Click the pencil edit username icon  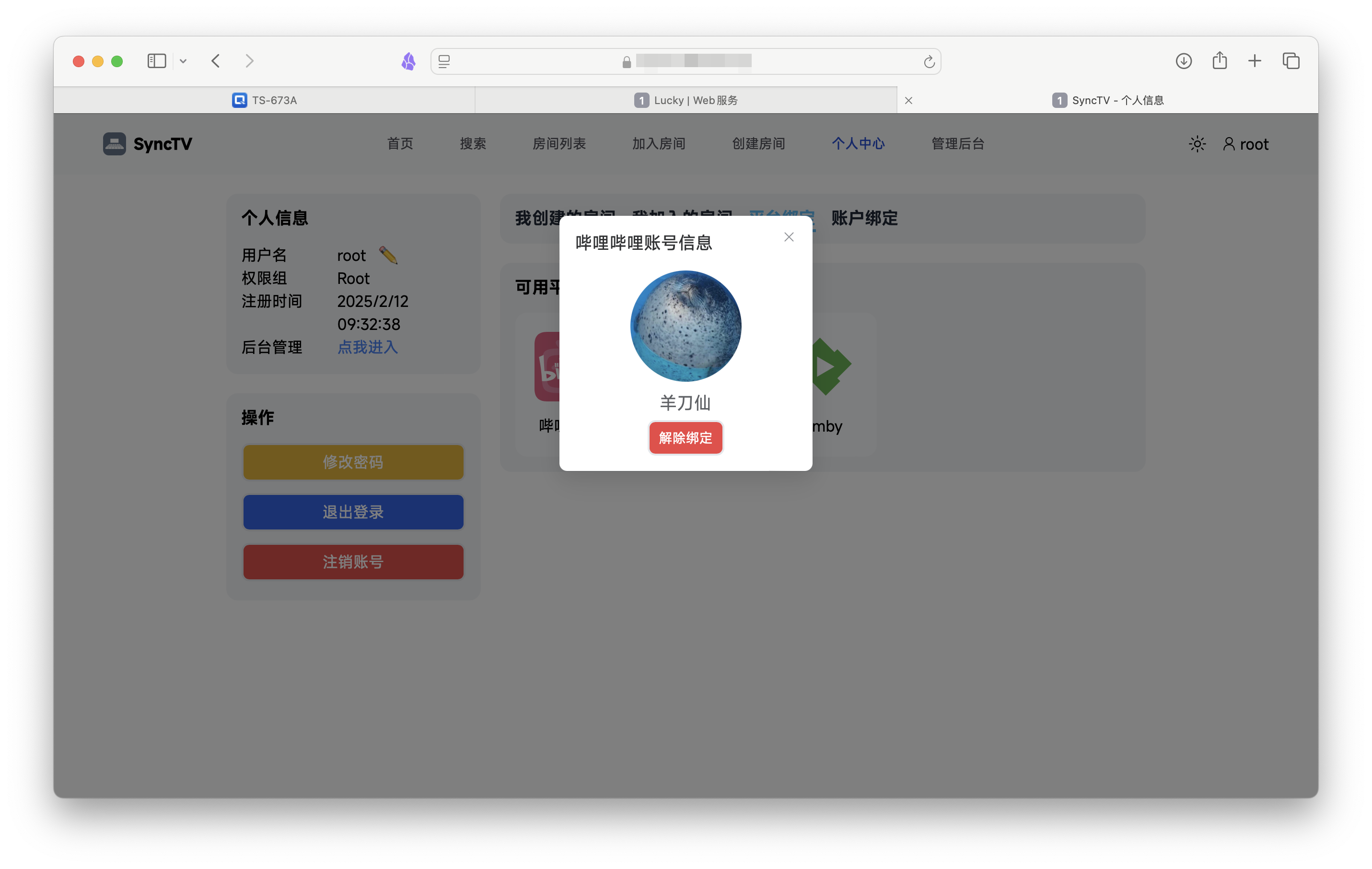388,255
